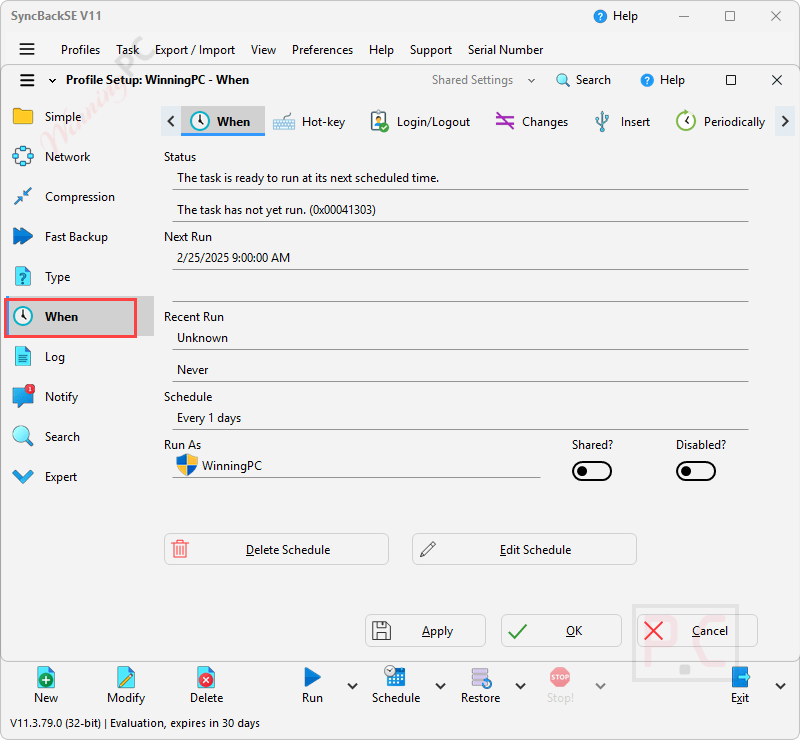Open the Exit button dropdown arrow

[781, 686]
